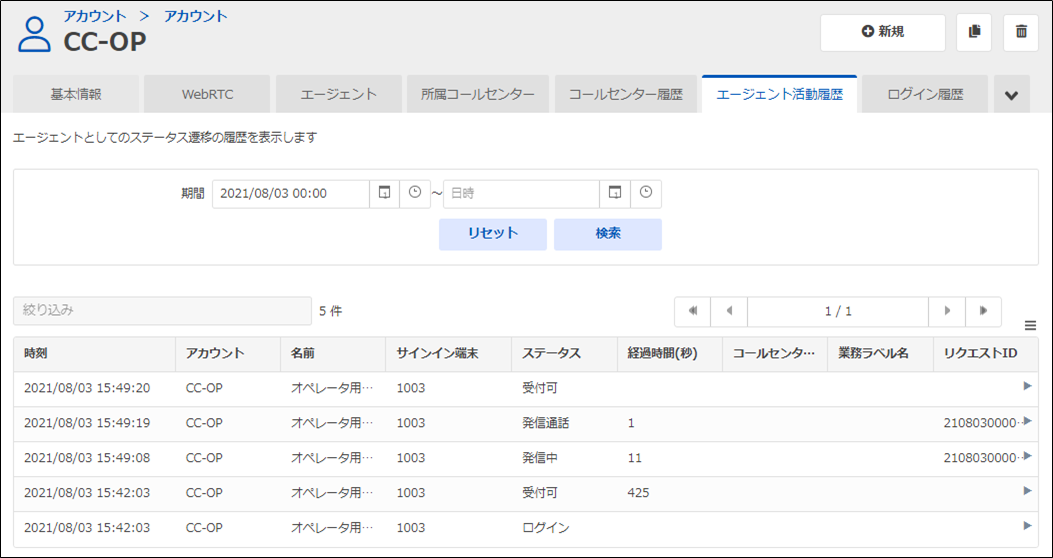The height and width of the screenshot is (558, 1053).
Task: Click the 新規 button
Action: coord(882,33)
